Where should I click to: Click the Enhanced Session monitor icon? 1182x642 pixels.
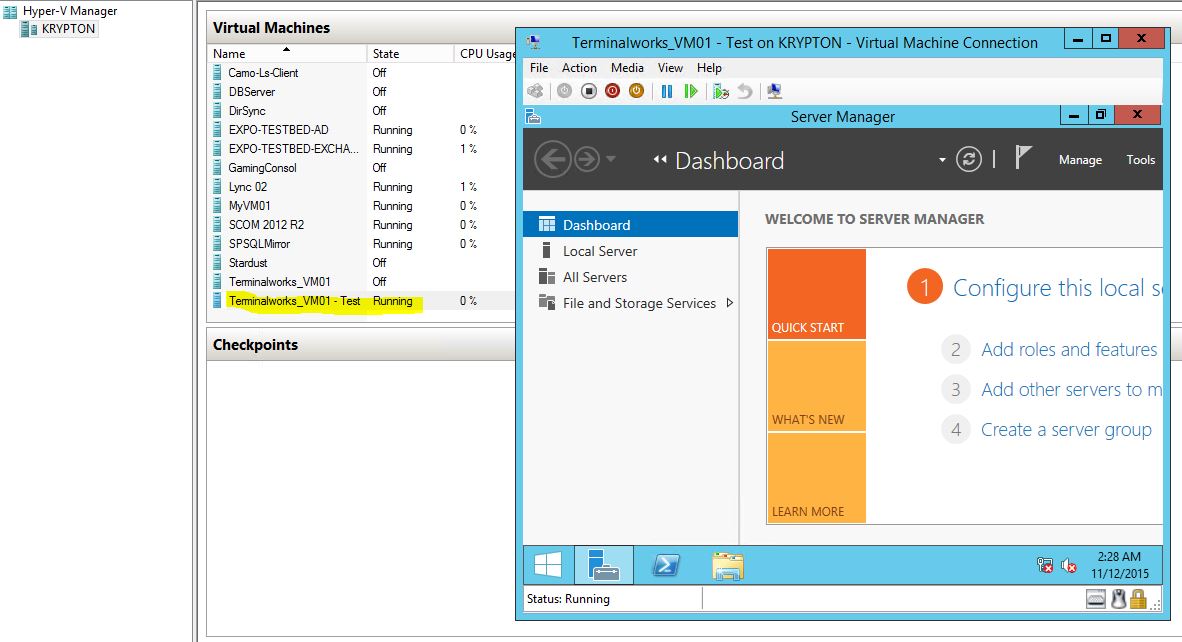click(x=774, y=91)
